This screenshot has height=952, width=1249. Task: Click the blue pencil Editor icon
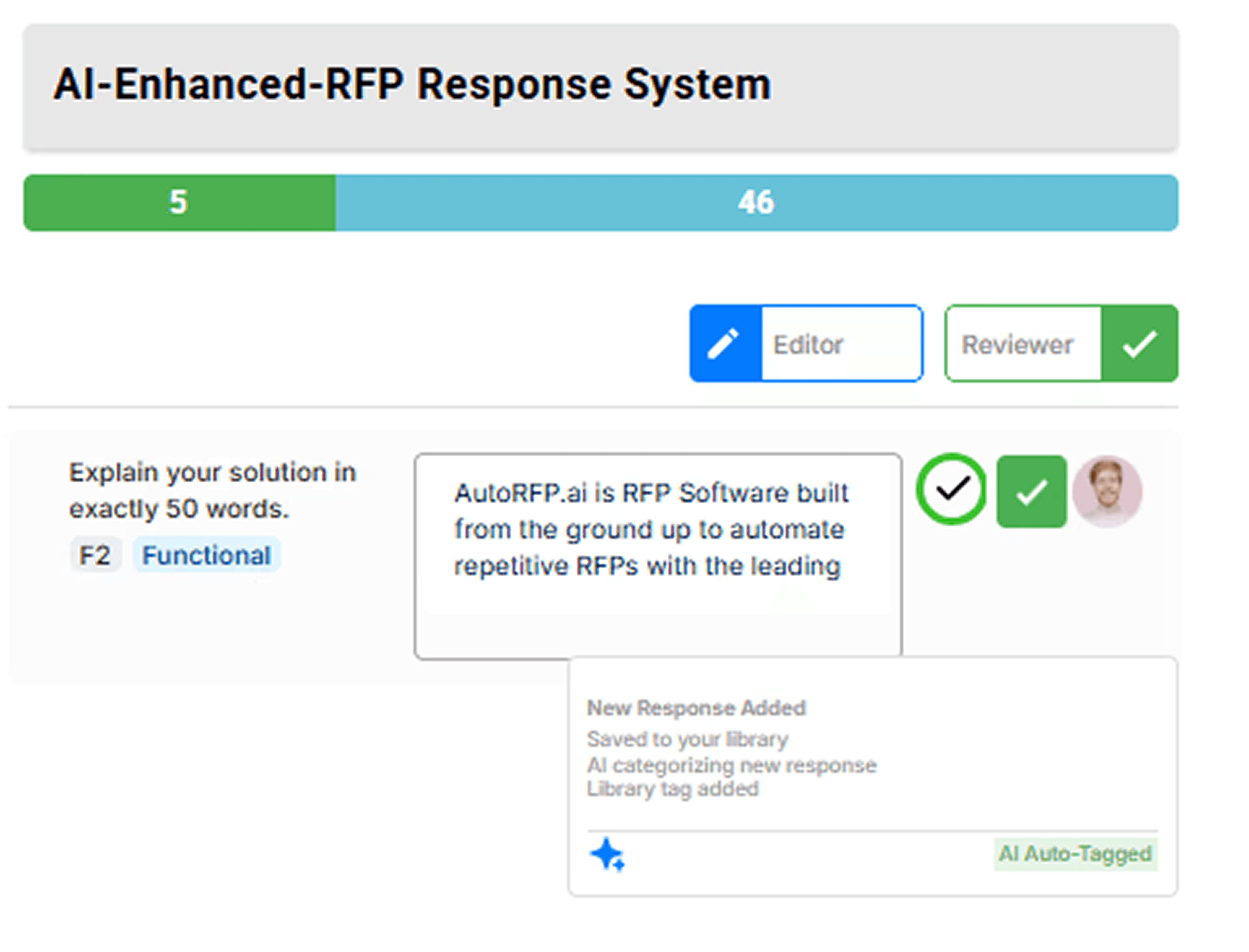pos(724,343)
